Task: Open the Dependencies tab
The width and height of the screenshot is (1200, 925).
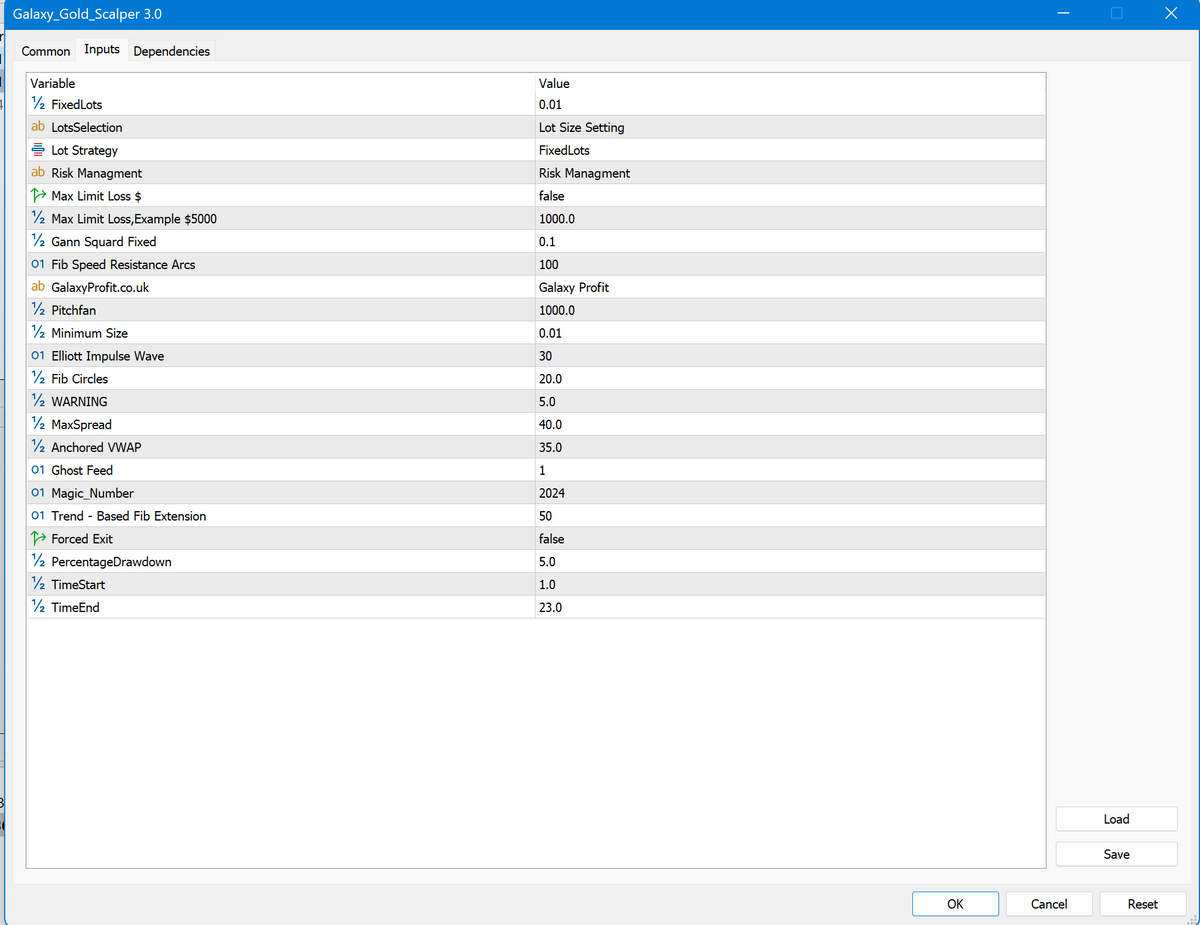Action: 171,51
